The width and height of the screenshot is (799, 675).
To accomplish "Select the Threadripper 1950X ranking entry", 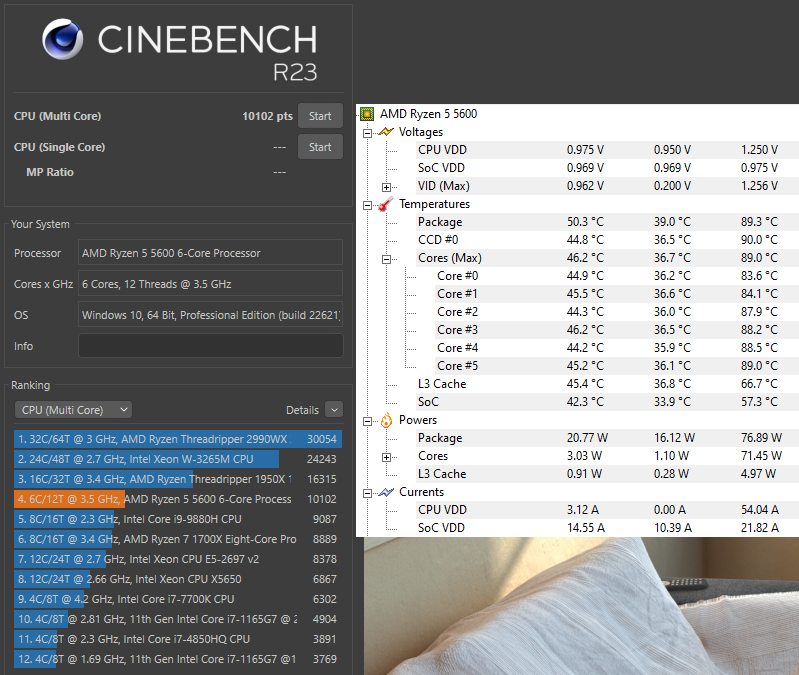I will (178, 479).
